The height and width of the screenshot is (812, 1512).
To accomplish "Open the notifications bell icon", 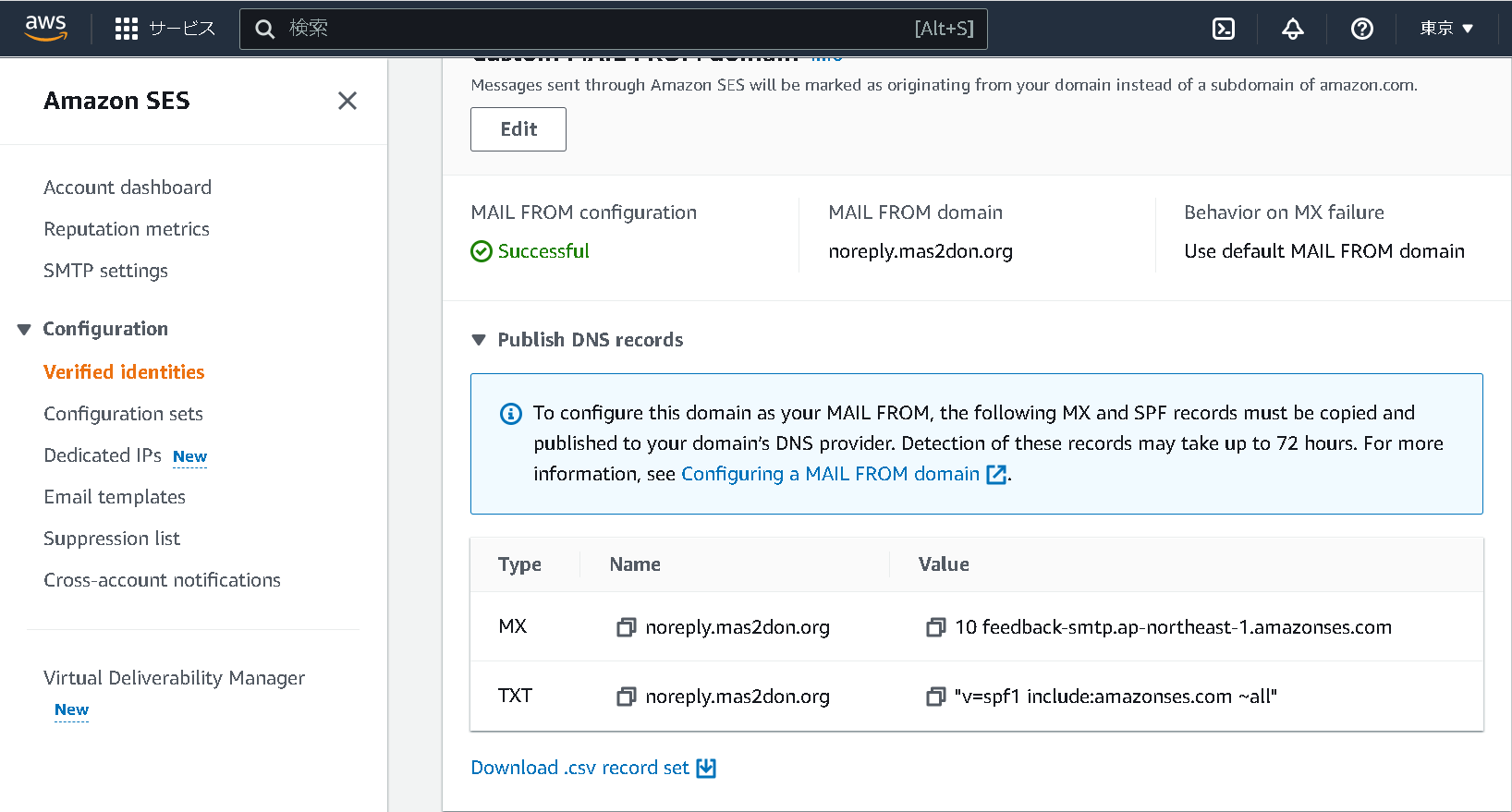I will (1292, 29).
